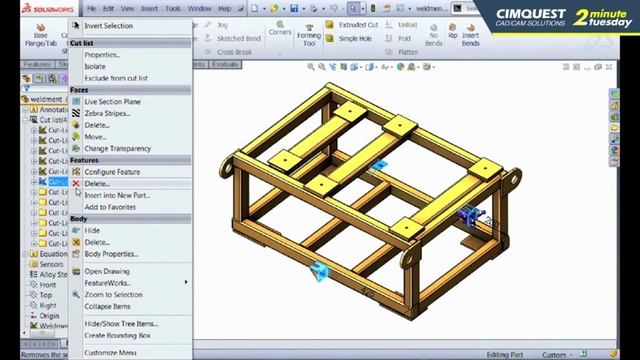640x360 pixels.
Task: Click the Undo arrow icon
Action: tap(334, 8)
